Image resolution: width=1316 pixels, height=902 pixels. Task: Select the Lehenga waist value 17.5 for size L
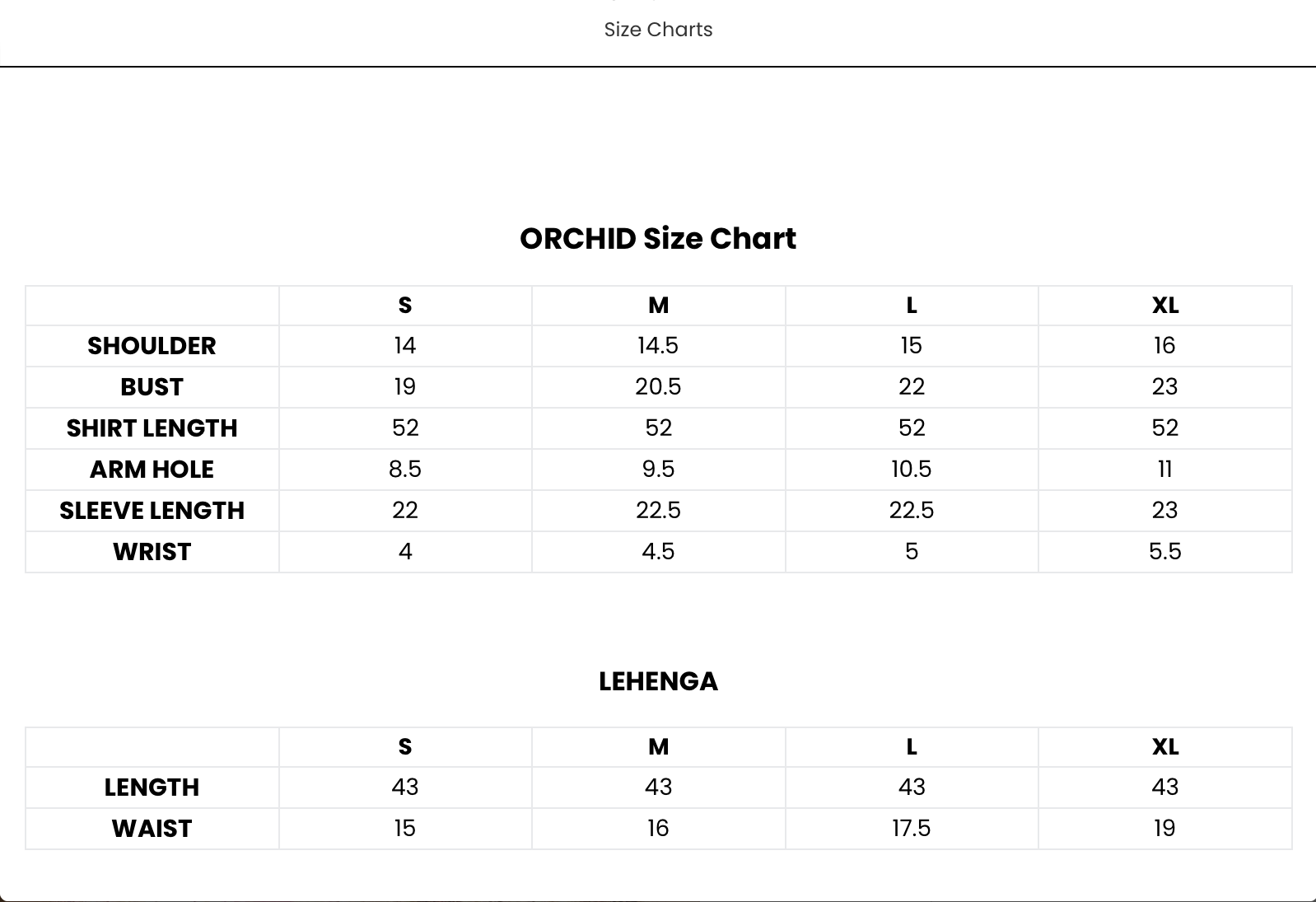(x=911, y=829)
